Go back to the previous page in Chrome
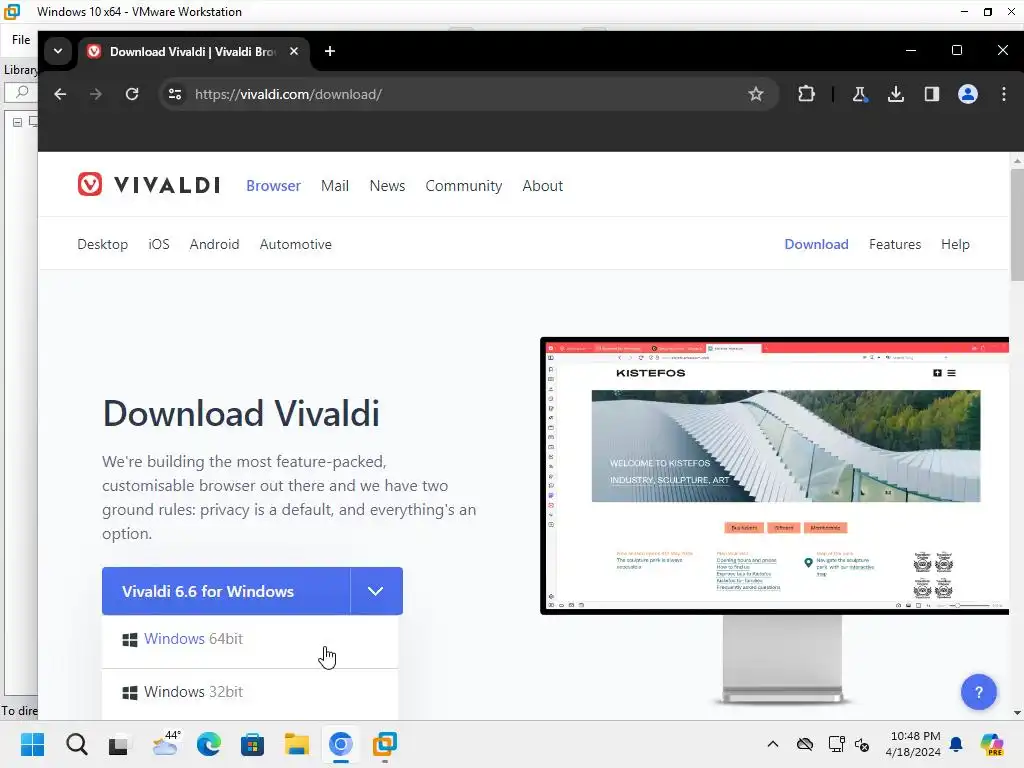The height and width of the screenshot is (768, 1024). tap(60, 94)
